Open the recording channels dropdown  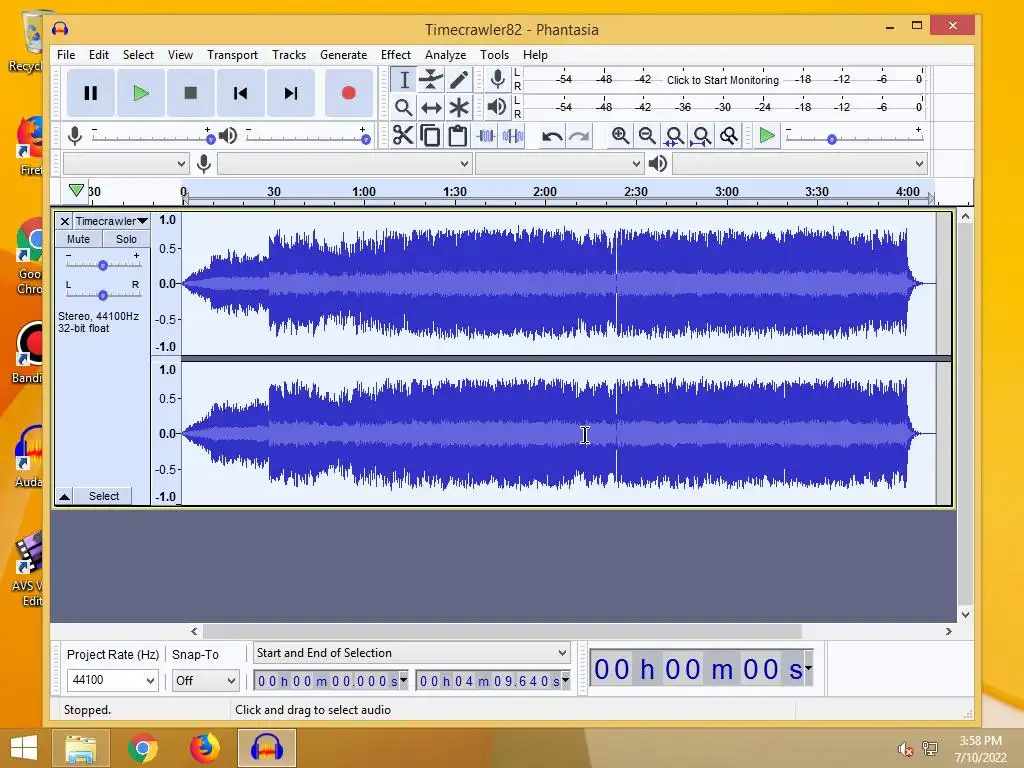click(560, 163)
